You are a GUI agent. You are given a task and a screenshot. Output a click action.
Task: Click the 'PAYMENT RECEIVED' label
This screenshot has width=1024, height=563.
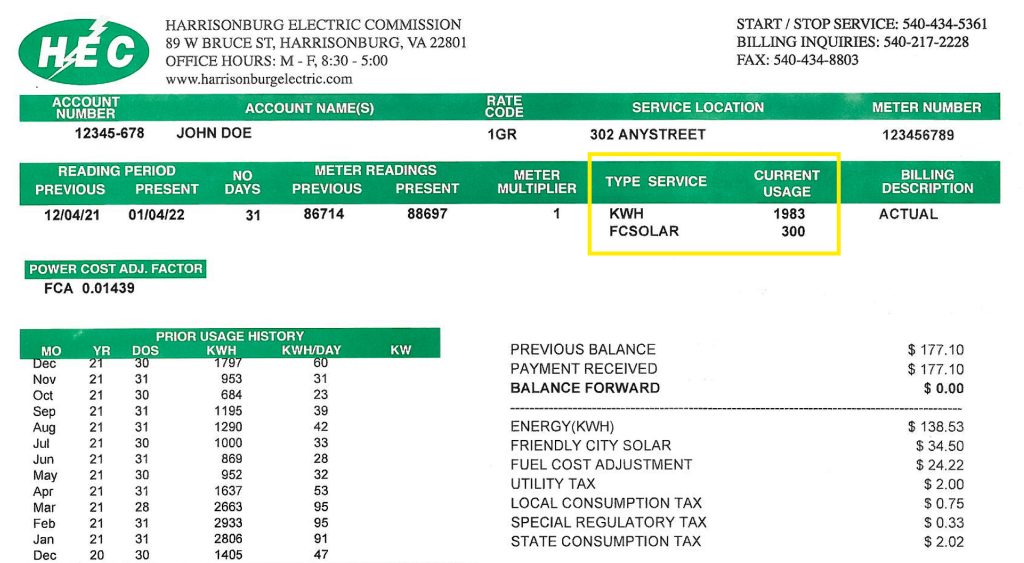(584, 369)
